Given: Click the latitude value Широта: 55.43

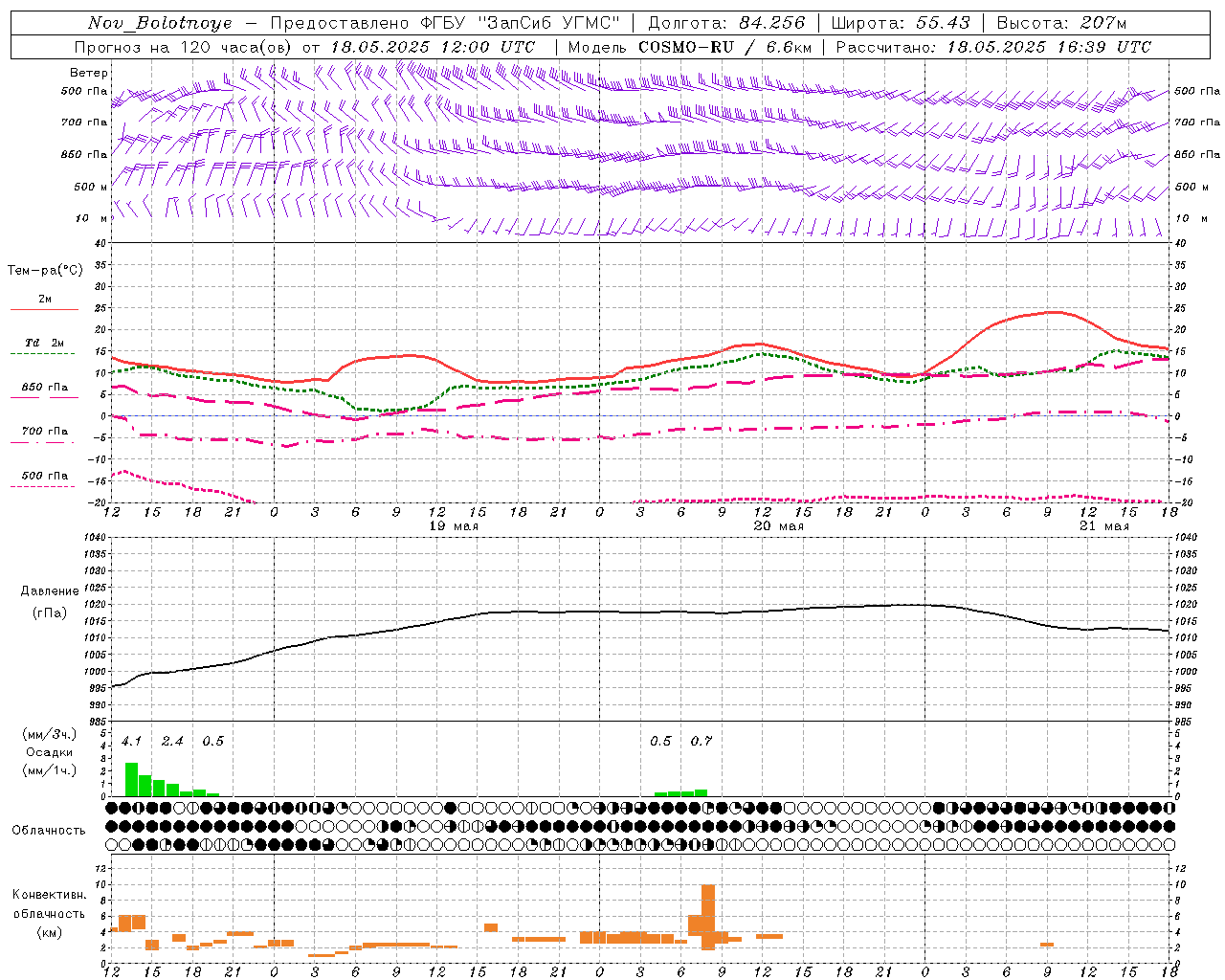Looking at the screenshot, I should tap(901, 23).
